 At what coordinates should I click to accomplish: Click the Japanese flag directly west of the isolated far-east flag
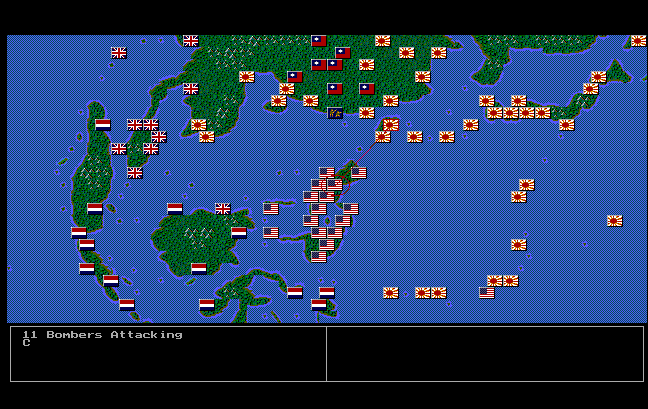click(x=518, y=245)
